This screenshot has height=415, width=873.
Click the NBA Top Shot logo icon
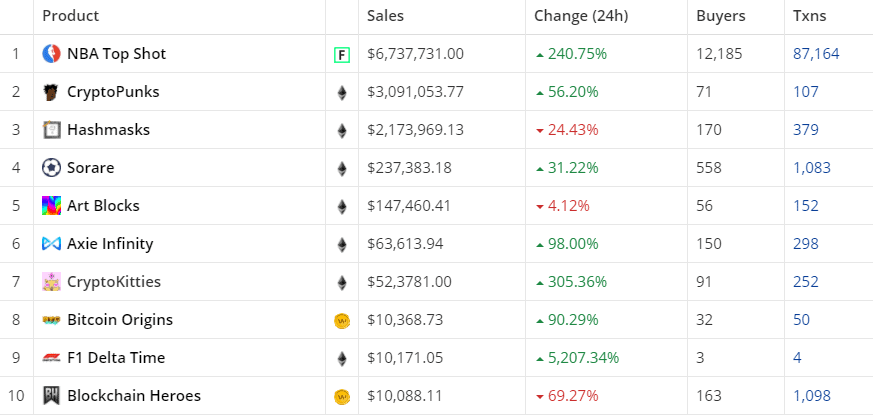[x=51, y=54]
